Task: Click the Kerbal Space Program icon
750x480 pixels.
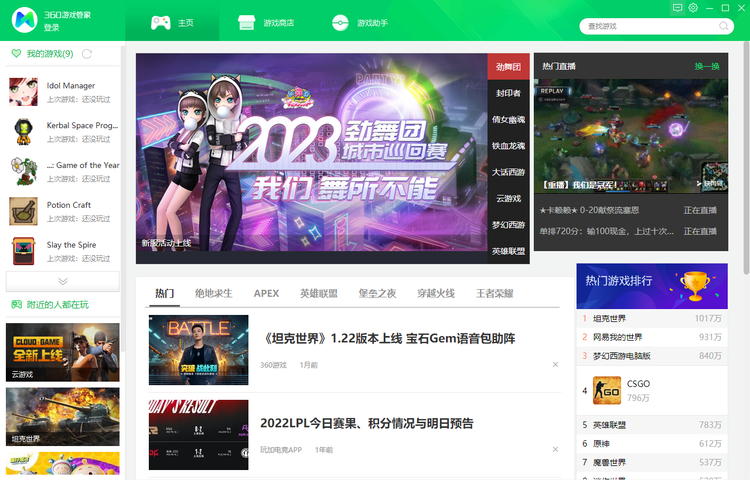Action: tap(23, 131)
